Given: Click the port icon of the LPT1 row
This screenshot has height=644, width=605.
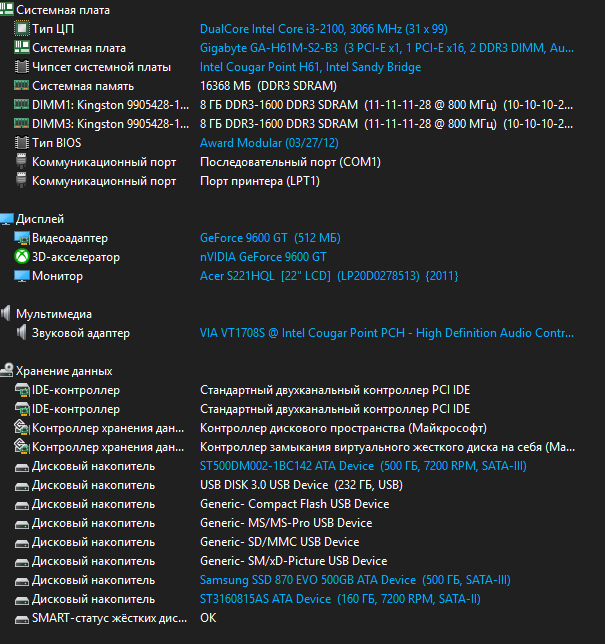Looking at the screenshot, I should (21, 180).
